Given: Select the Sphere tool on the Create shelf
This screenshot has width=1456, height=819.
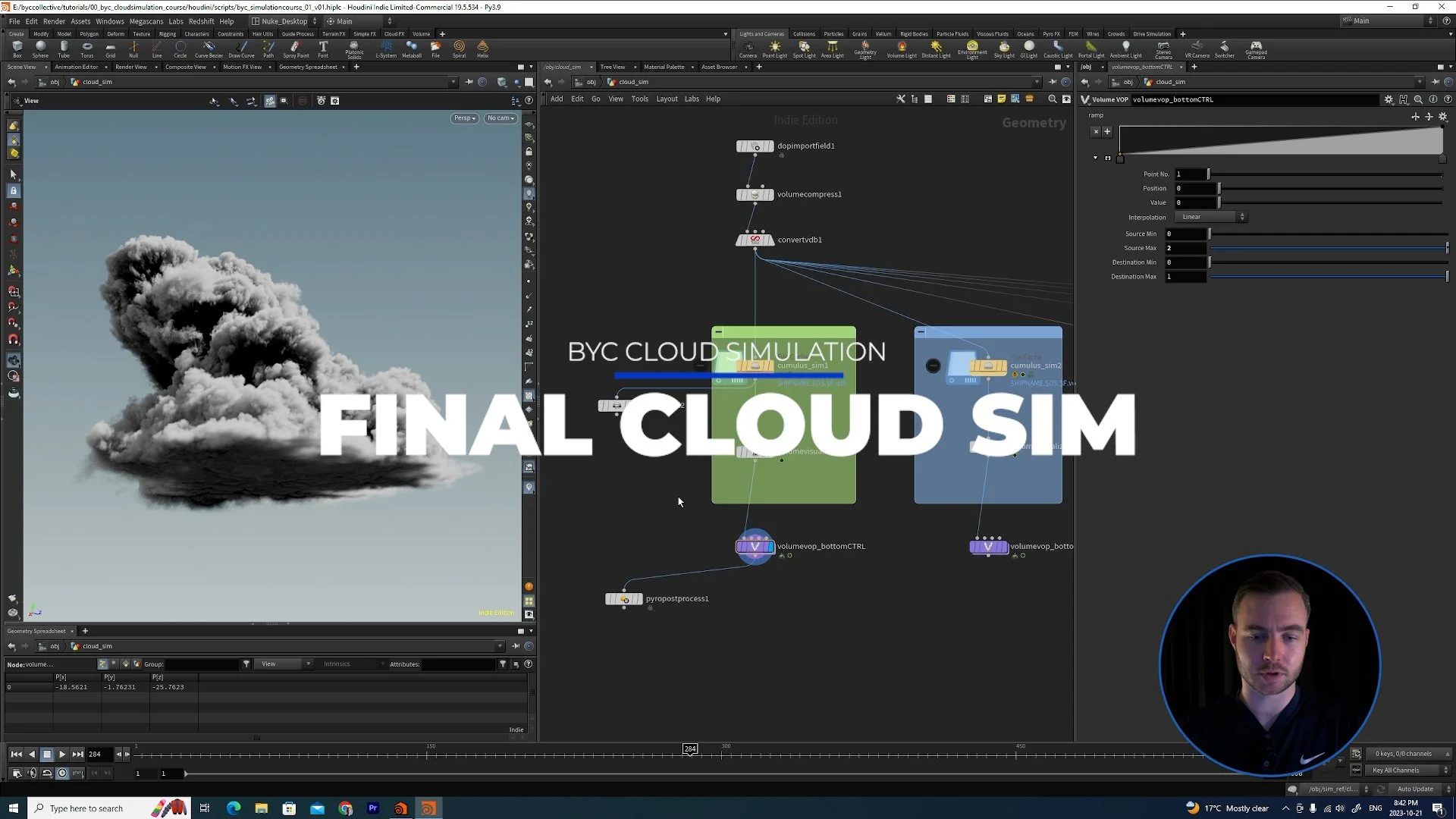Looking at the screenshot, I should point(40,49).
